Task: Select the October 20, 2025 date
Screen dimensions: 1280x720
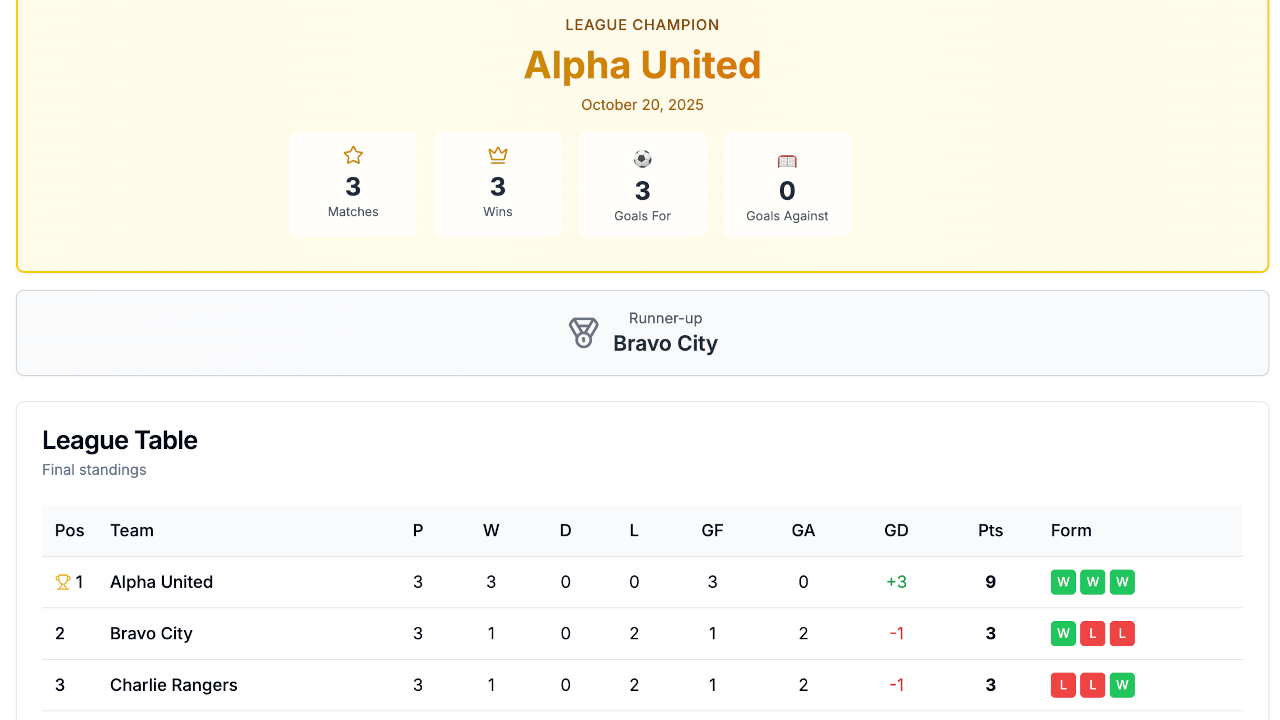Action: coord(642,104)
